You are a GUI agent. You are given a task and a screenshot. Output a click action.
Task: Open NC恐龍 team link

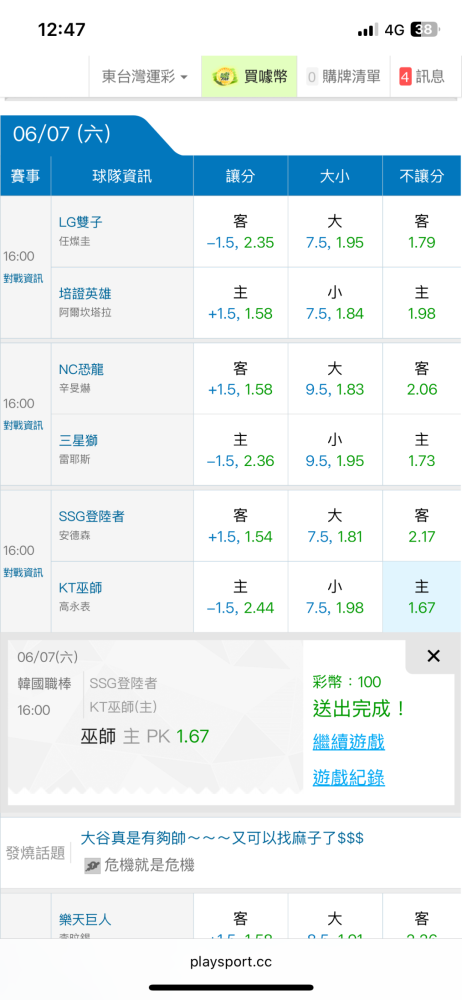click(x=81, y=370)
